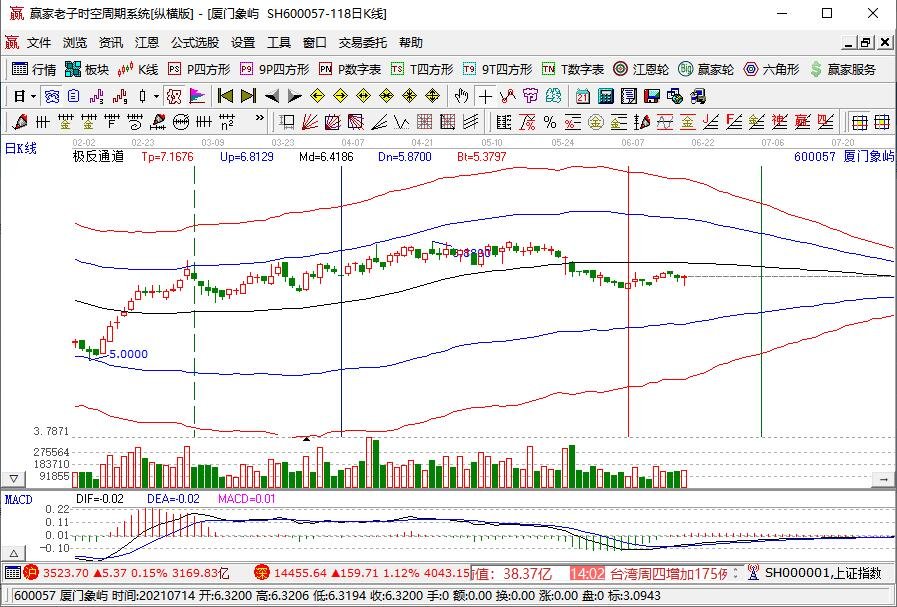Viewport: 897px width, 607px height.
Task: Click the red vertical cycle line
Action: (628, 301)
